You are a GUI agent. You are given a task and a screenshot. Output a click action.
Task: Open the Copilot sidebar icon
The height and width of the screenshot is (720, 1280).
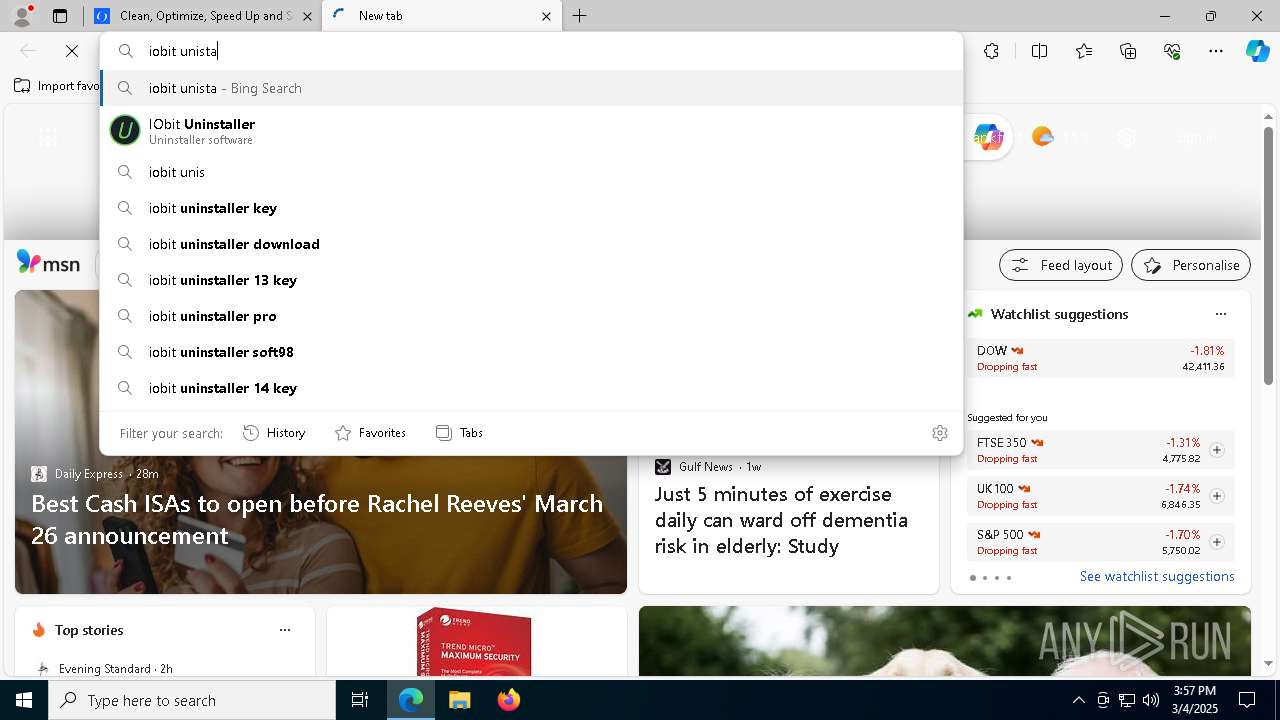1257,51
